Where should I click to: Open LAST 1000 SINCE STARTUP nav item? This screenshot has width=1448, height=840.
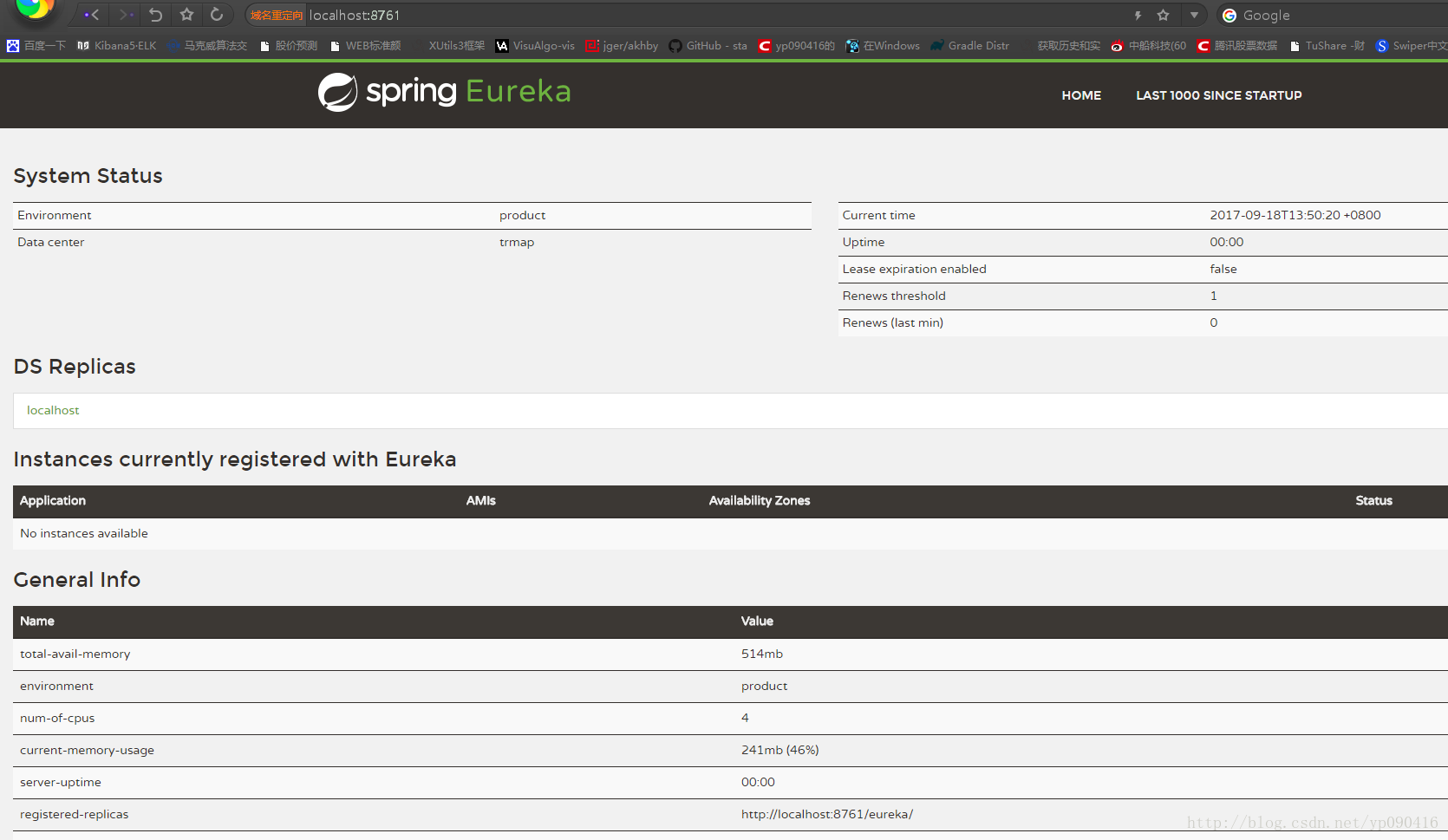click(1219, 95)
